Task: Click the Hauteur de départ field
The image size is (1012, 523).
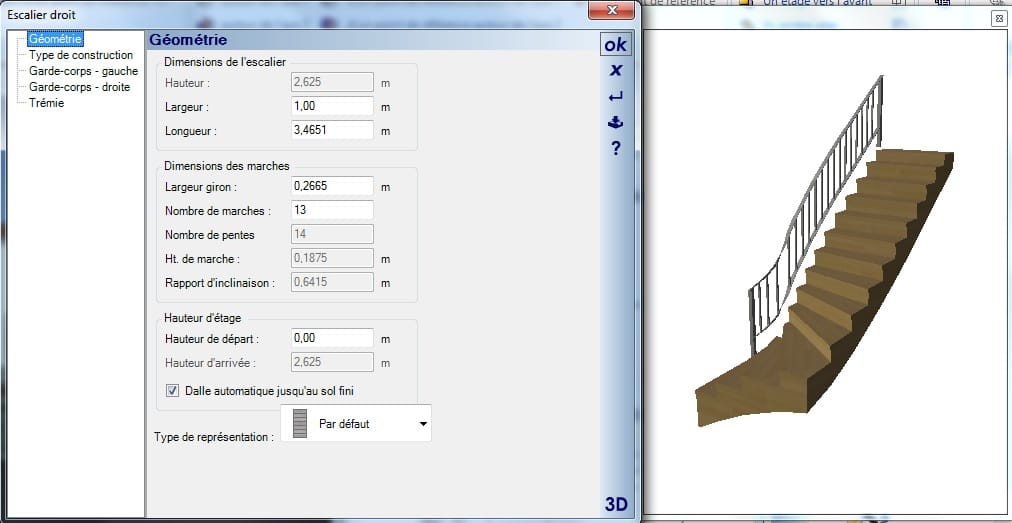Action: (x=332, y=338)
